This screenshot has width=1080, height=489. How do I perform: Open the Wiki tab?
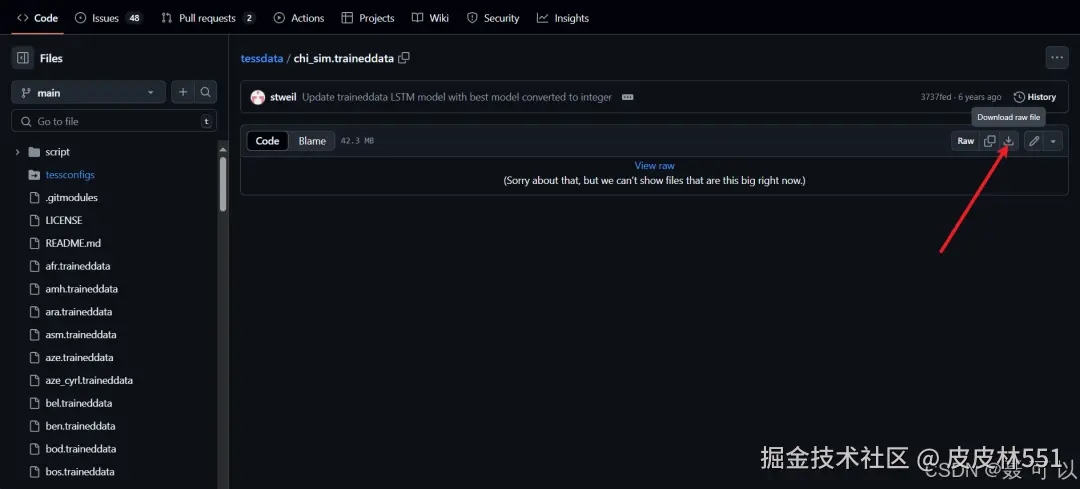click(x=430, y=18)
